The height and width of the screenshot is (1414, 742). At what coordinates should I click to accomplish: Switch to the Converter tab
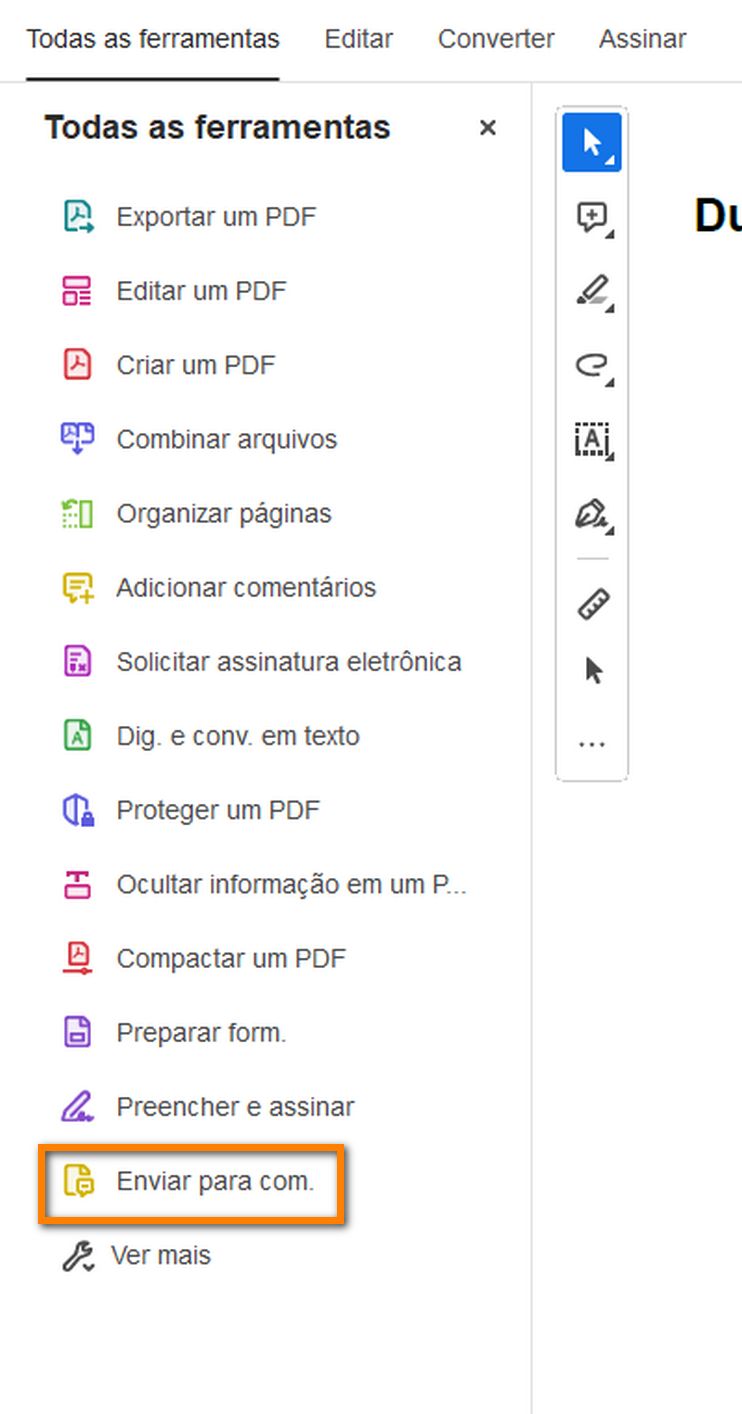[x=495, y=38]
